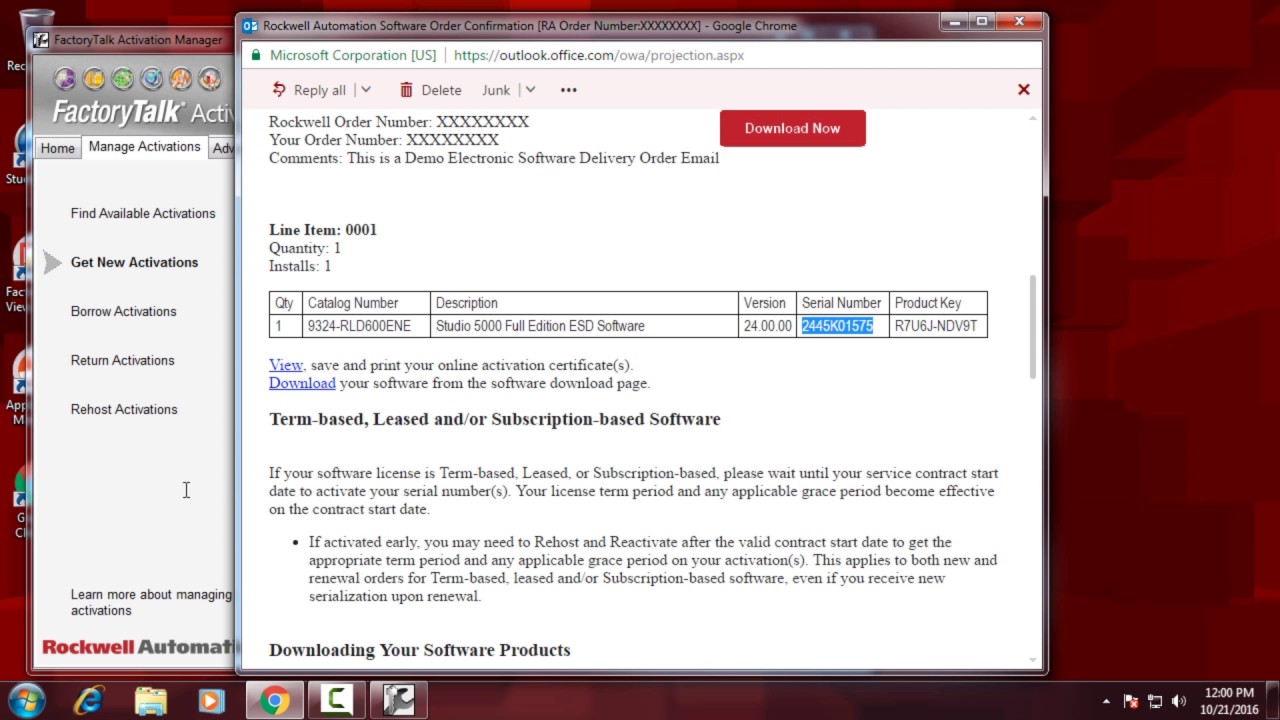The height and width of the screenshot is (720, 1280).
Task: Click the purple round icon in FactoryTalk header
Action: tap(65, 78)
